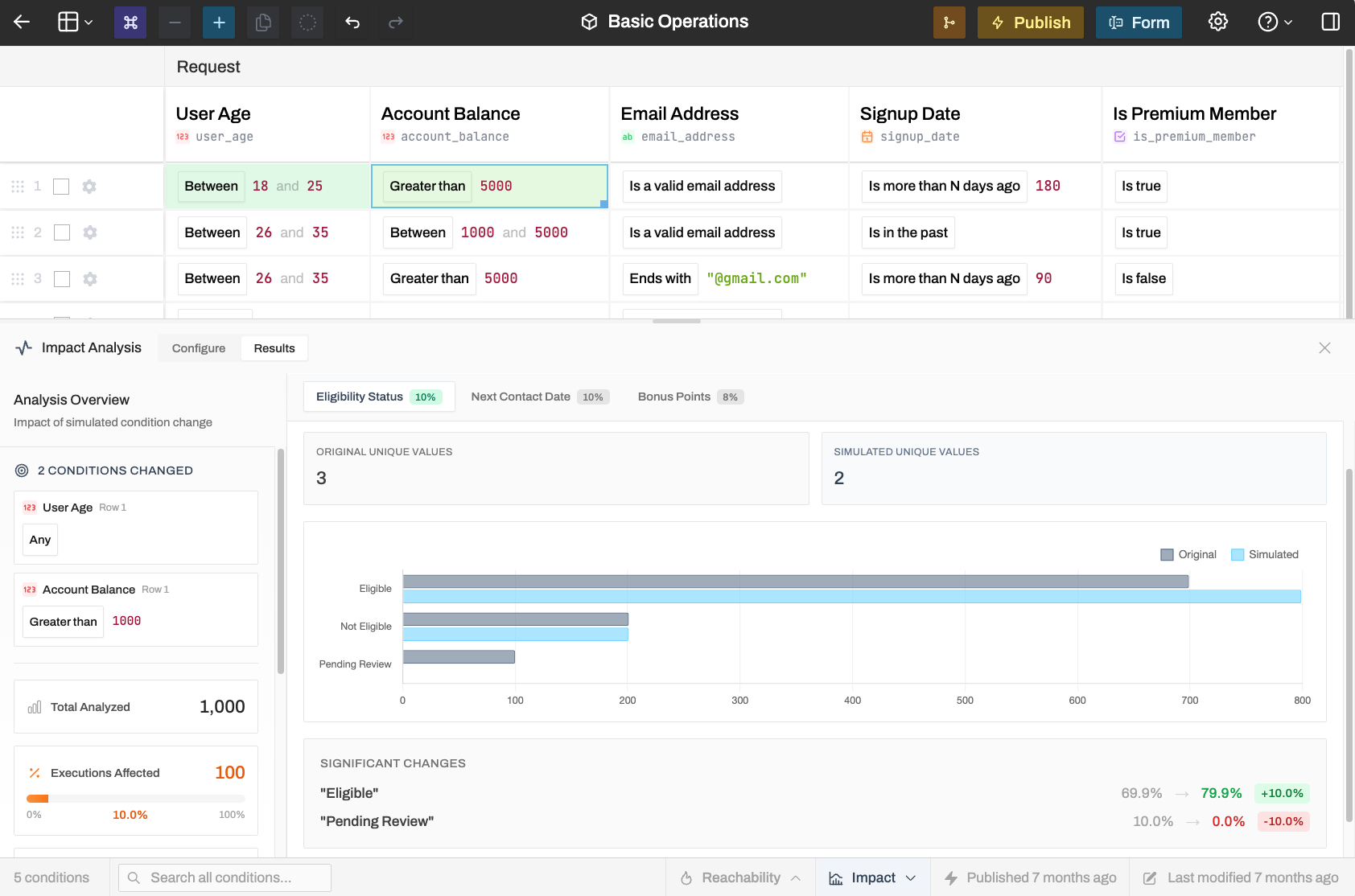
Task: Click the row 2 settings gear
Action: pyautogui.click(x=90, y=232)
